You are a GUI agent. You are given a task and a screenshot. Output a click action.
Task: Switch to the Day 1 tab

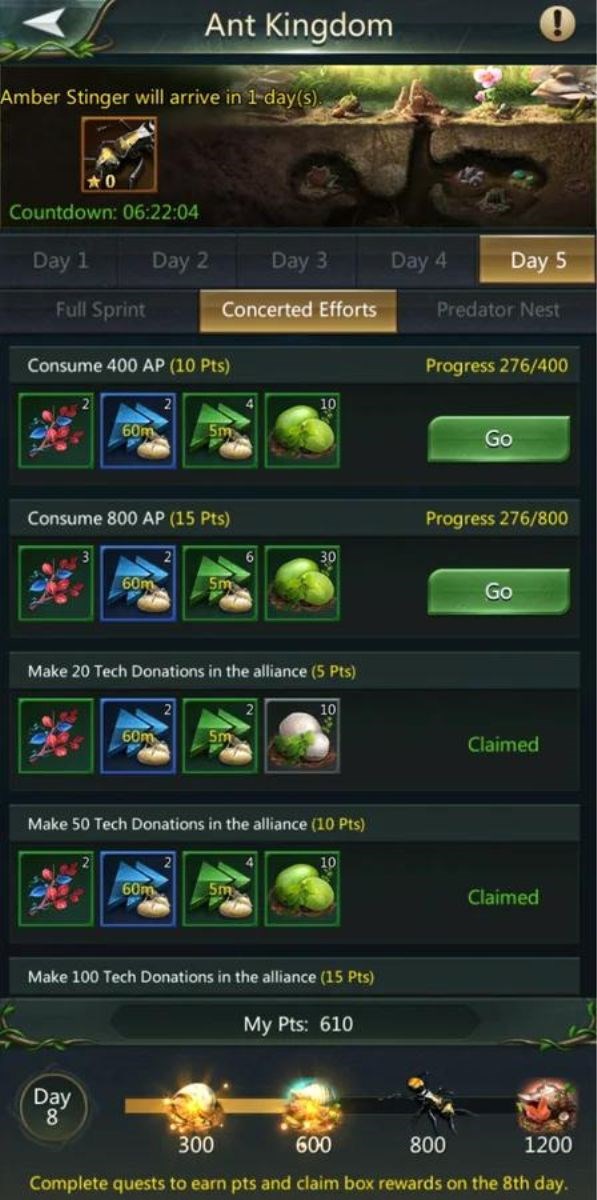click(x=60, y=261)
